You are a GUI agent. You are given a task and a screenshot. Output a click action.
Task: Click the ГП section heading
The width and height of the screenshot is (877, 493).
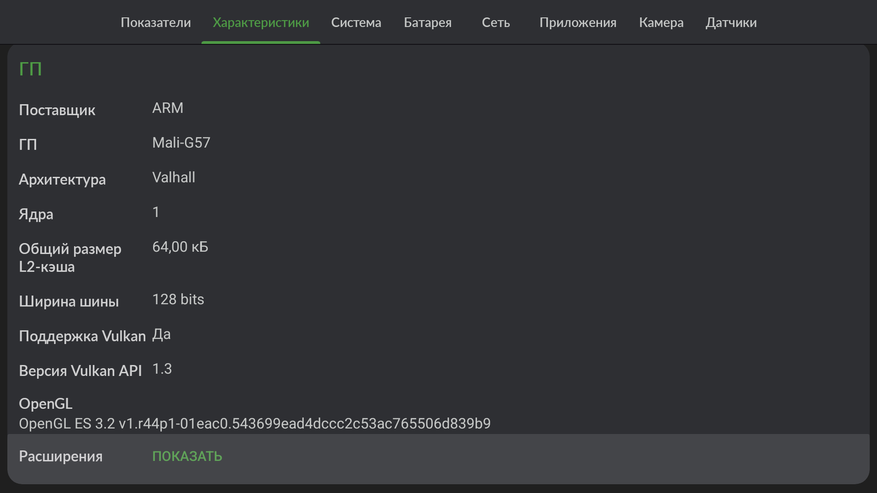click(x=30, y=70)
